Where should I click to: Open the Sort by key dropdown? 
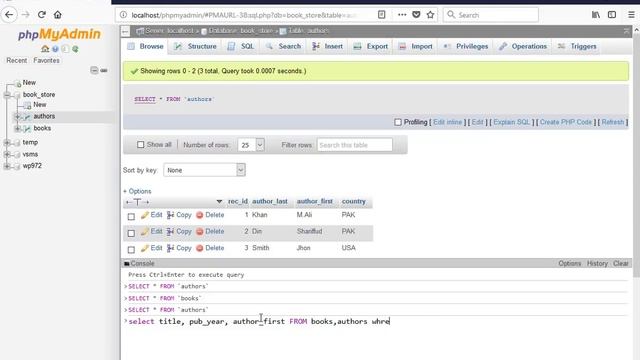pyautogui.click(x=204, y=170)
